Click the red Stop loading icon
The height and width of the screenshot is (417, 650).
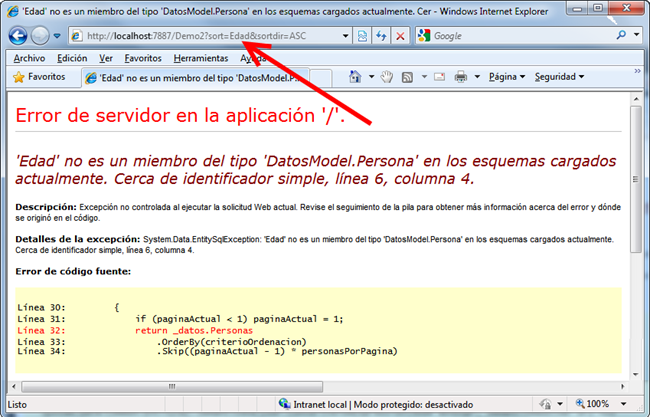(400, 36)
